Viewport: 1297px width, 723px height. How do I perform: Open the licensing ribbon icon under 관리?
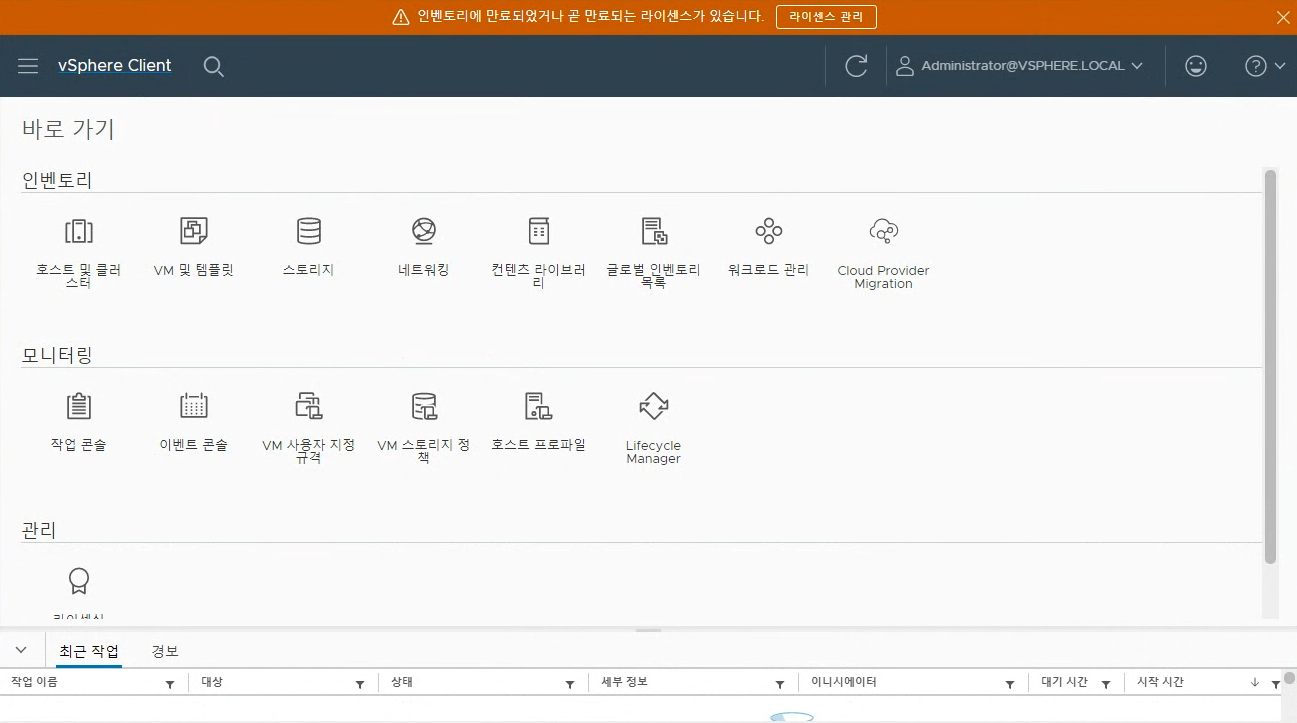point(79,581)
